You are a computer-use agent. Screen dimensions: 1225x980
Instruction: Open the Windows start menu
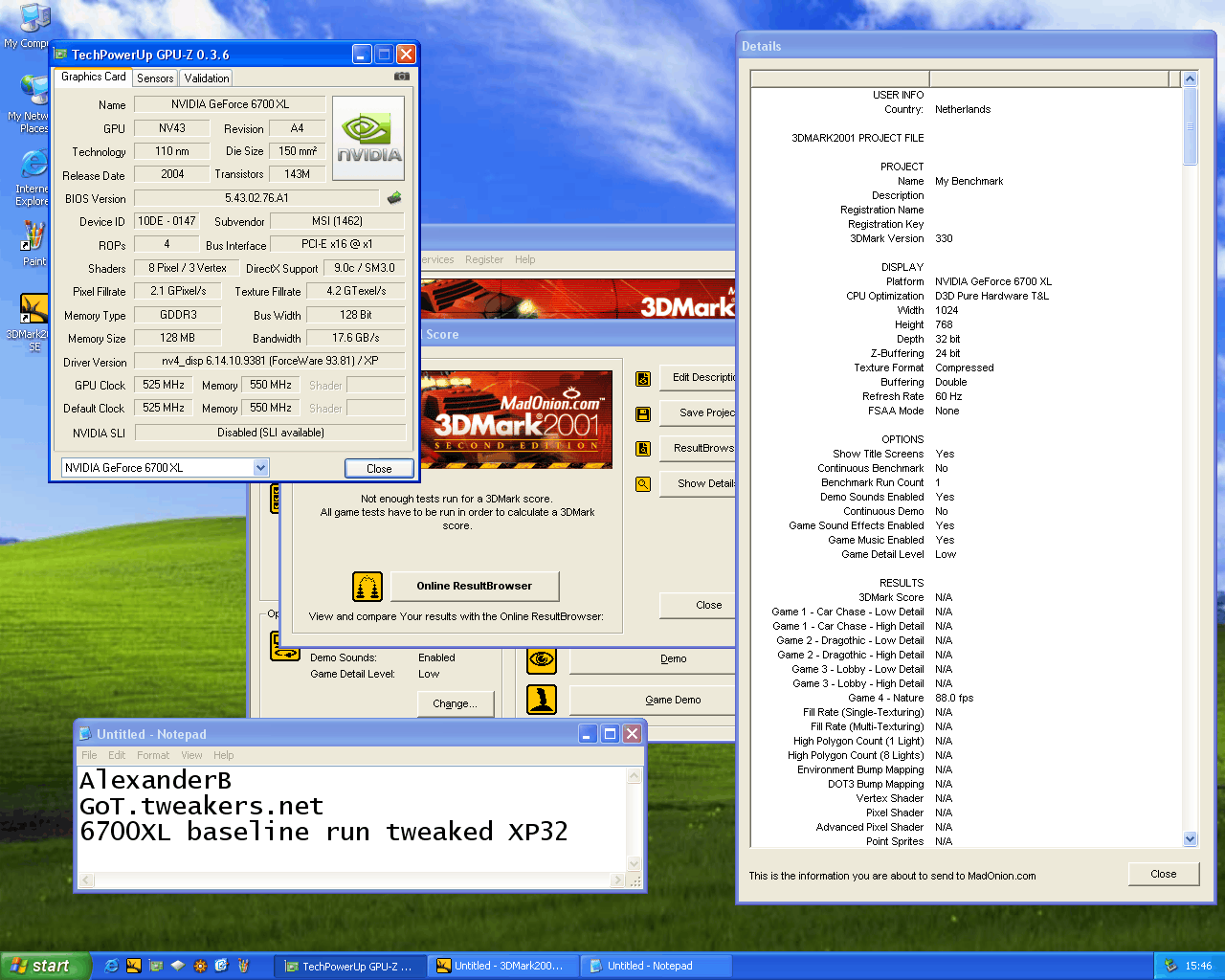pos(45,966)
